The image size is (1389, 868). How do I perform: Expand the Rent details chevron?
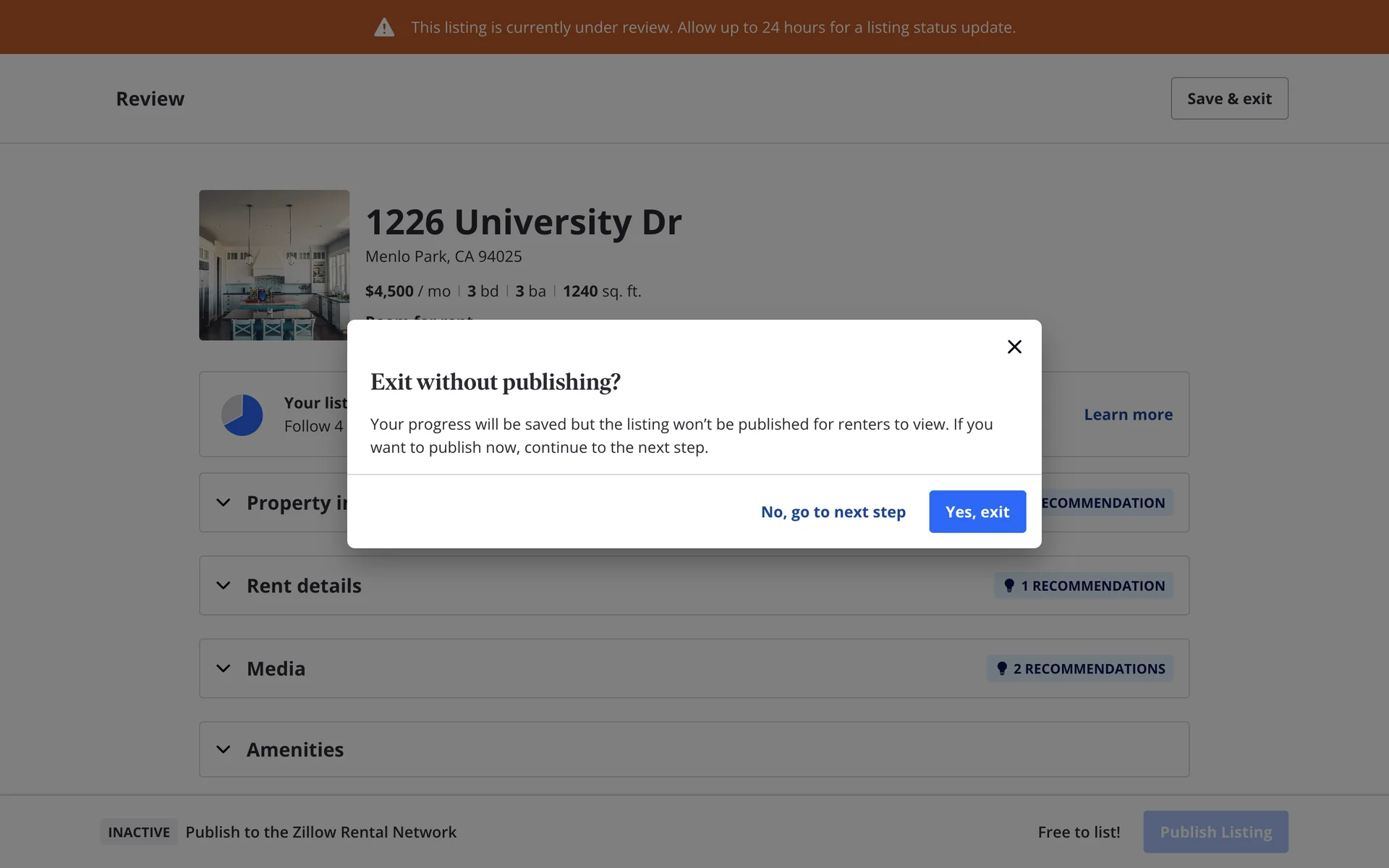pos(224,585)
